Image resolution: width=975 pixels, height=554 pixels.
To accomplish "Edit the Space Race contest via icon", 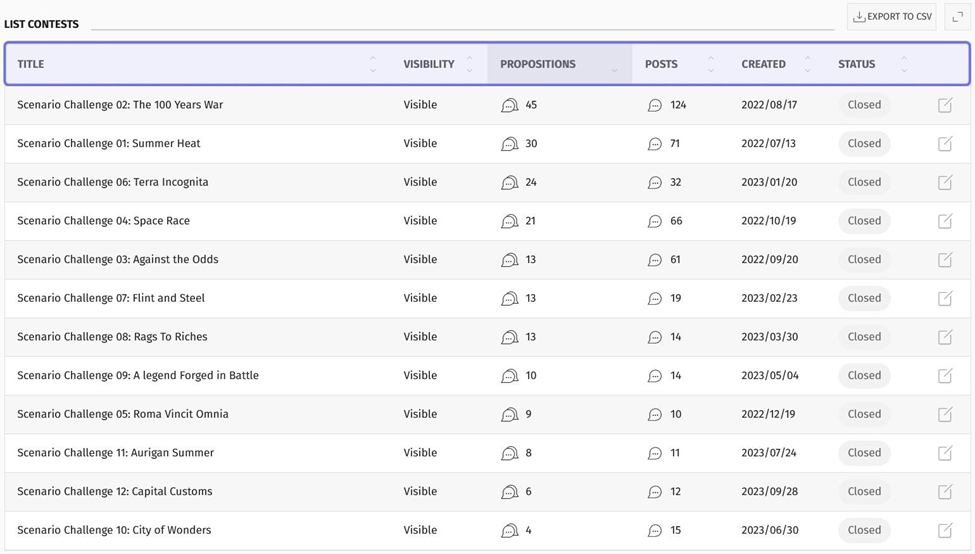I will [x=945, y=221].
